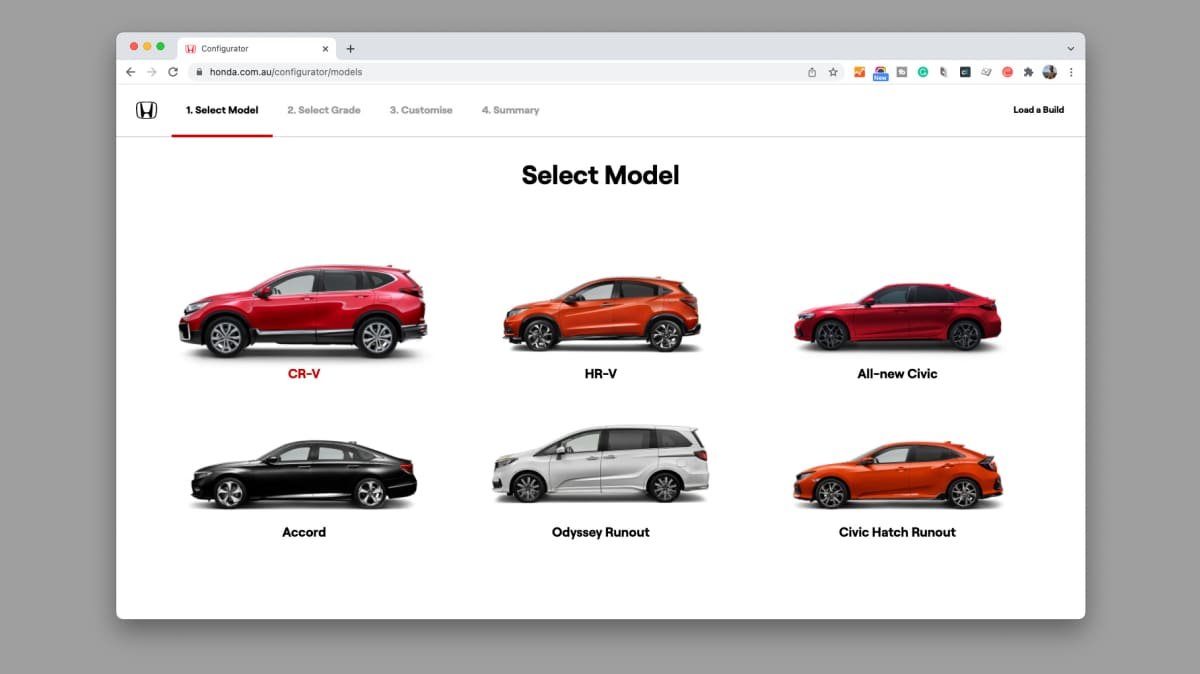Go back with the browser back arrow

(x=131, y=72)
